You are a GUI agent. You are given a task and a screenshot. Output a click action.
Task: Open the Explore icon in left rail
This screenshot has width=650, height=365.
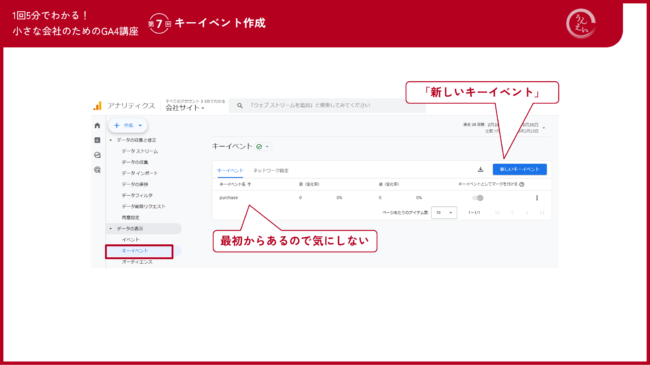tap(97, 155)
